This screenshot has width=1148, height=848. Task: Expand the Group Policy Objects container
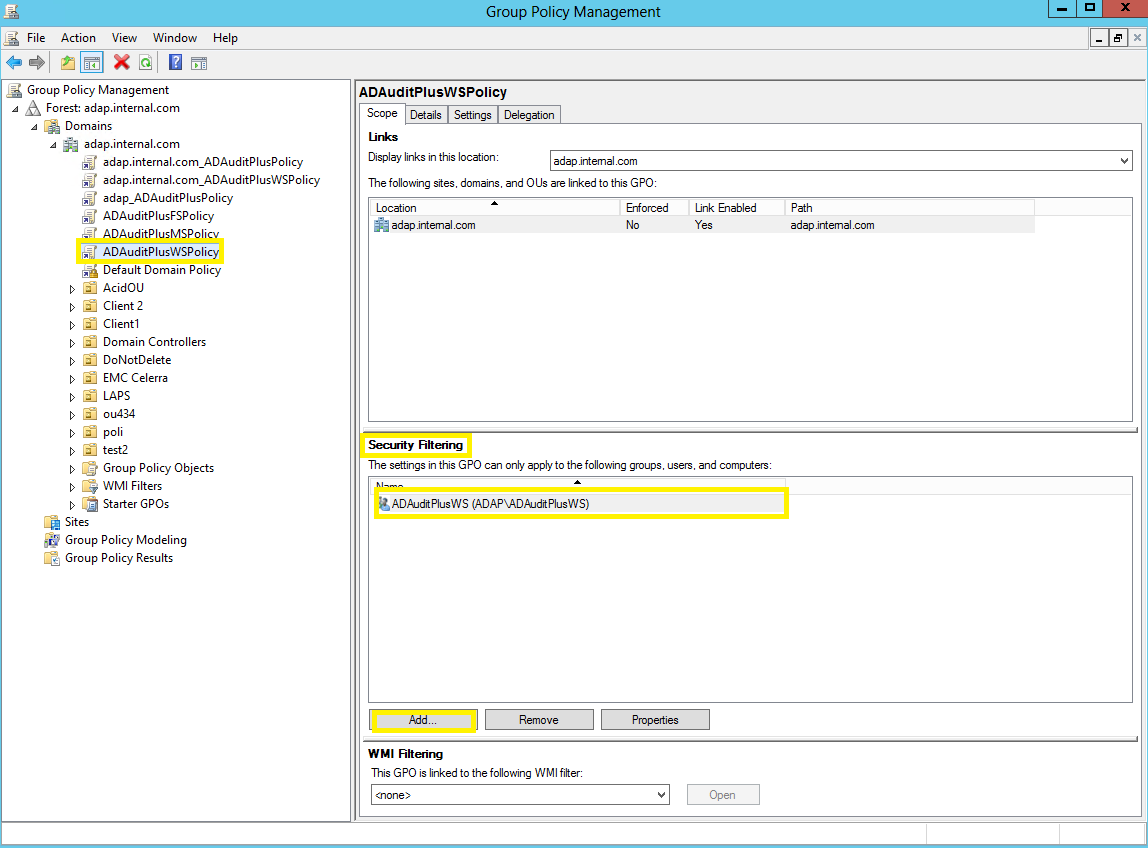(x=72, y=468)
